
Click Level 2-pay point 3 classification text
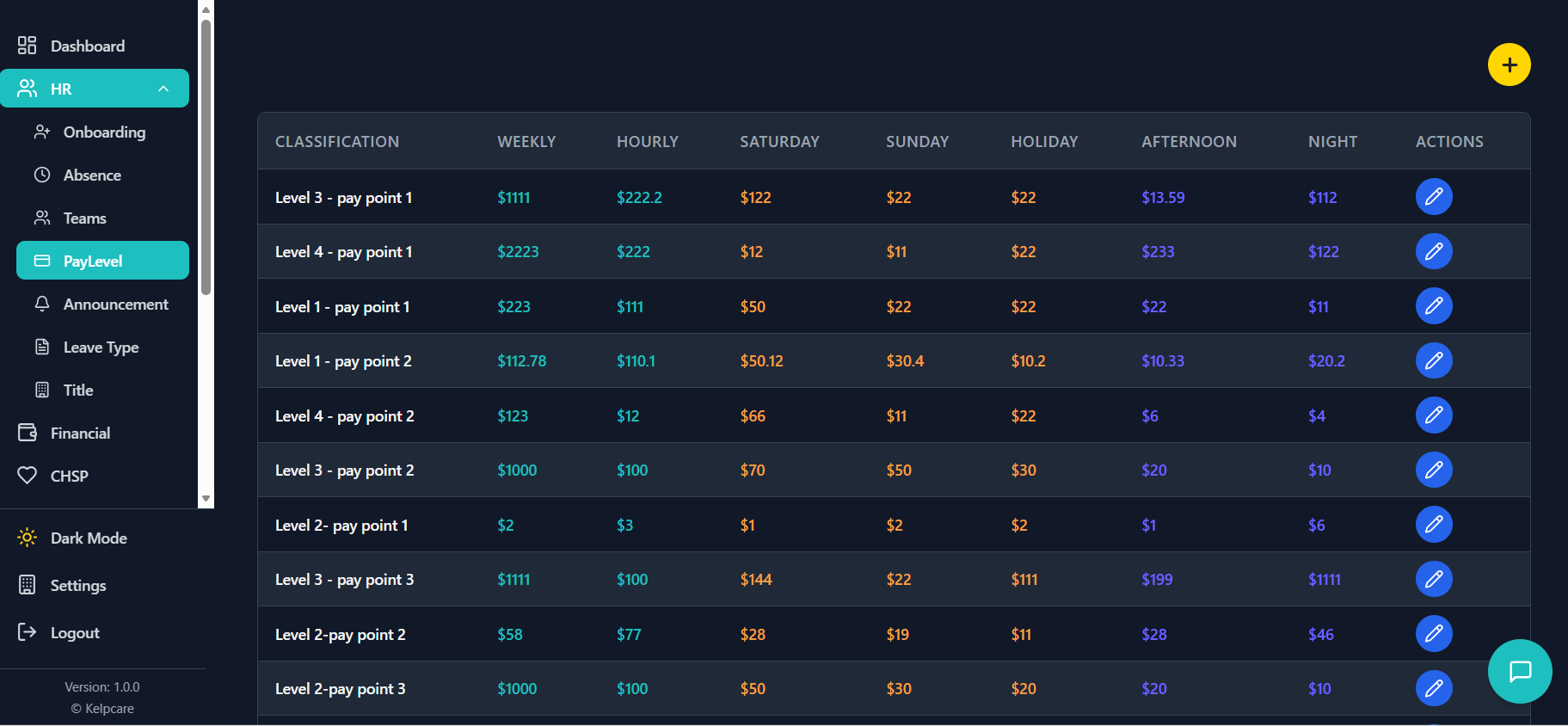(340, 689)
